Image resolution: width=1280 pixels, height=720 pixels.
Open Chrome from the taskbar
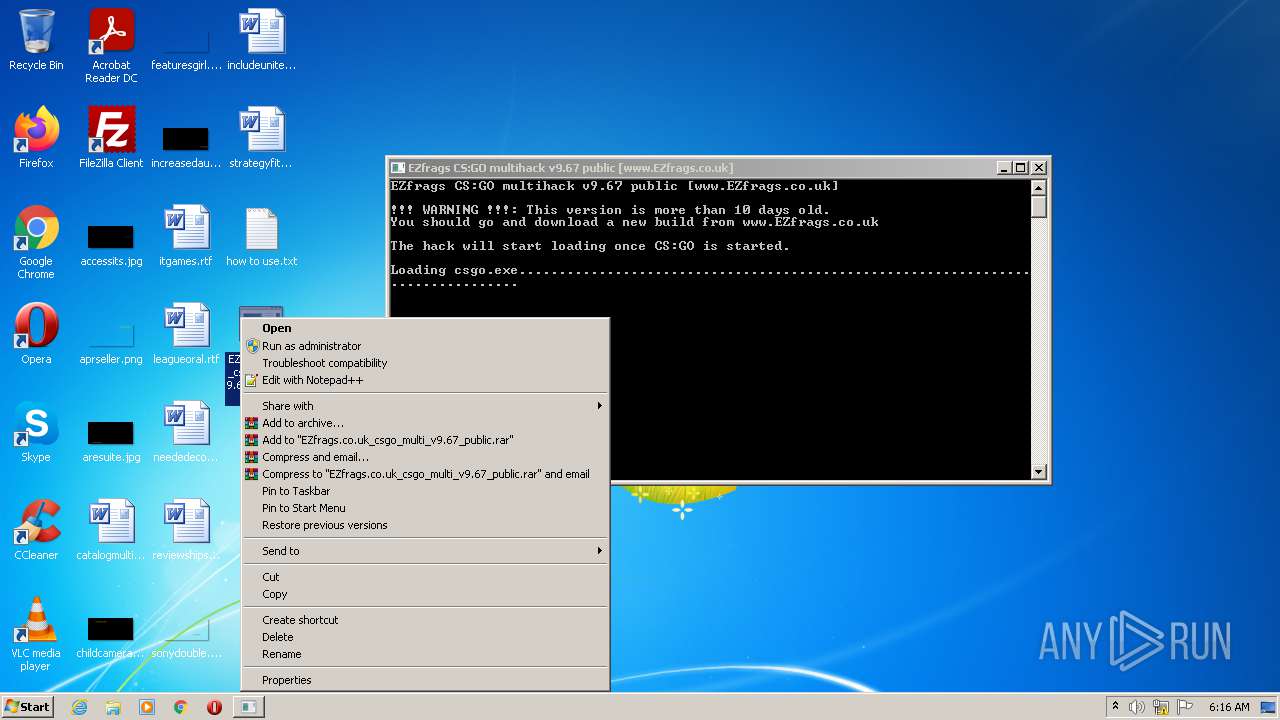(181, 707)
